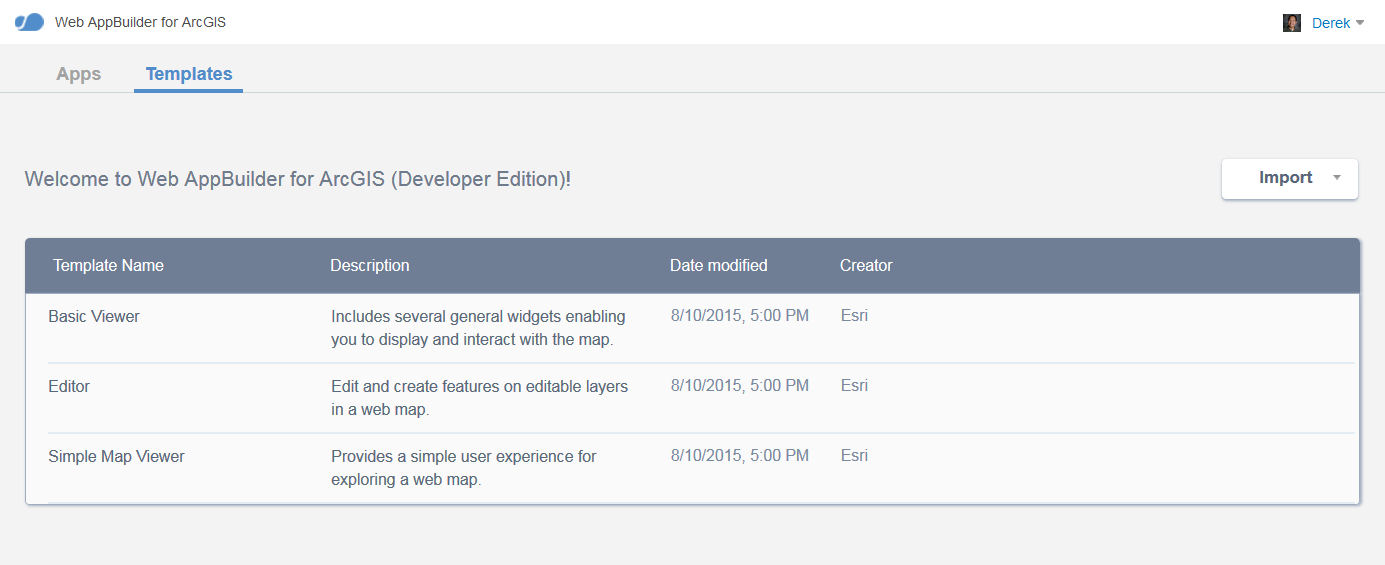The image size is (1385, 565).
Task: Click the Simple Map Viewer description text
Action: tap(463, 468)
